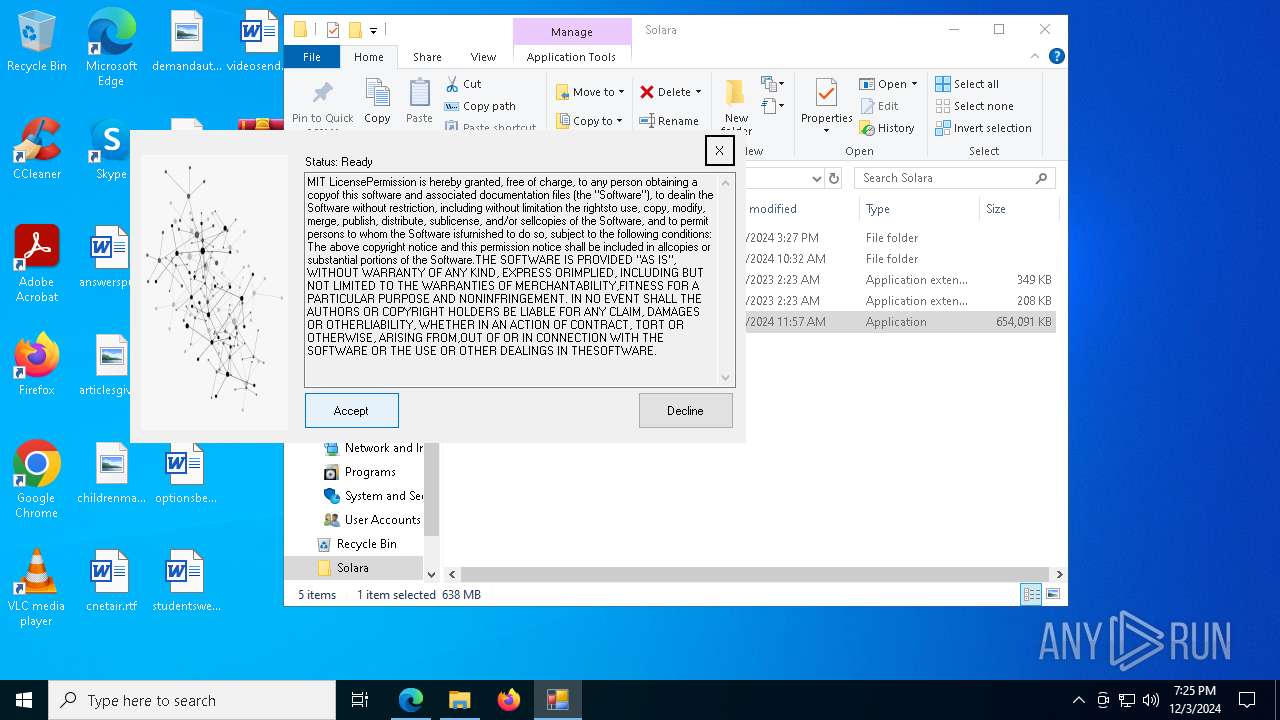Click Select all in ribbon
This screenshot has width=1280, height=720.
(967, 84)
